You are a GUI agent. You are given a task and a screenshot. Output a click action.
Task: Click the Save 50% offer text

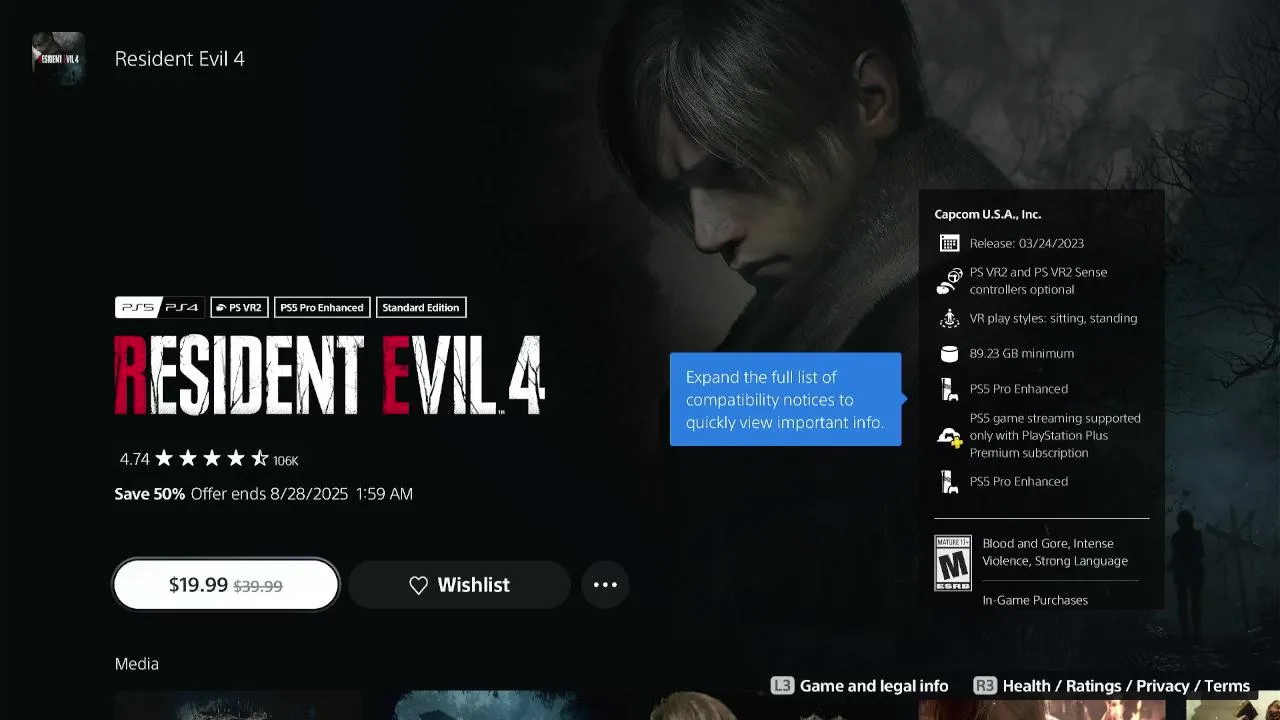[x=264, y=494]
